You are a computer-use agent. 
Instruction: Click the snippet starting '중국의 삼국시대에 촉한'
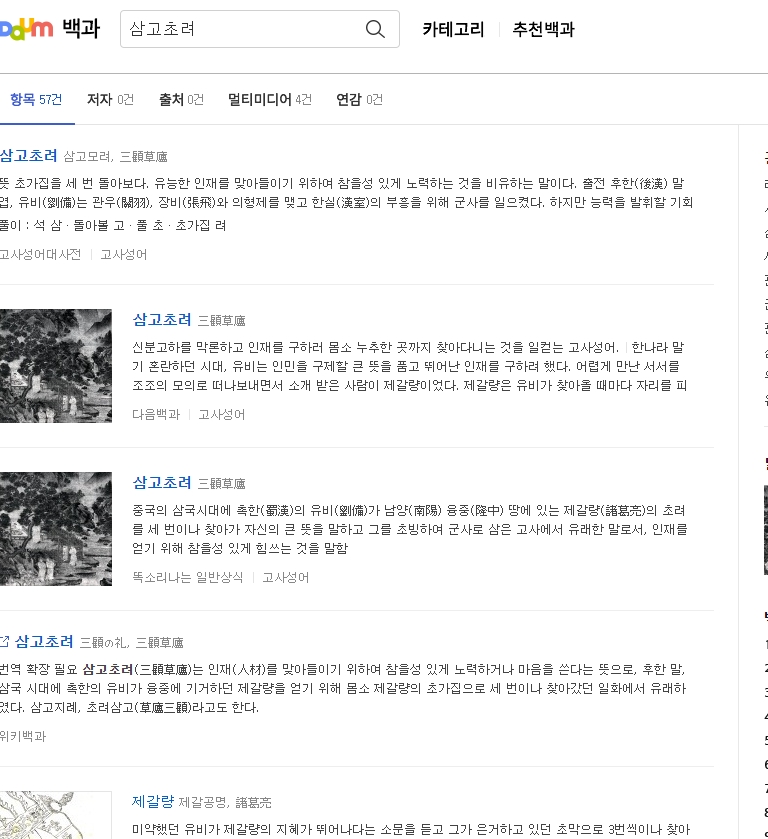point(409,529)
